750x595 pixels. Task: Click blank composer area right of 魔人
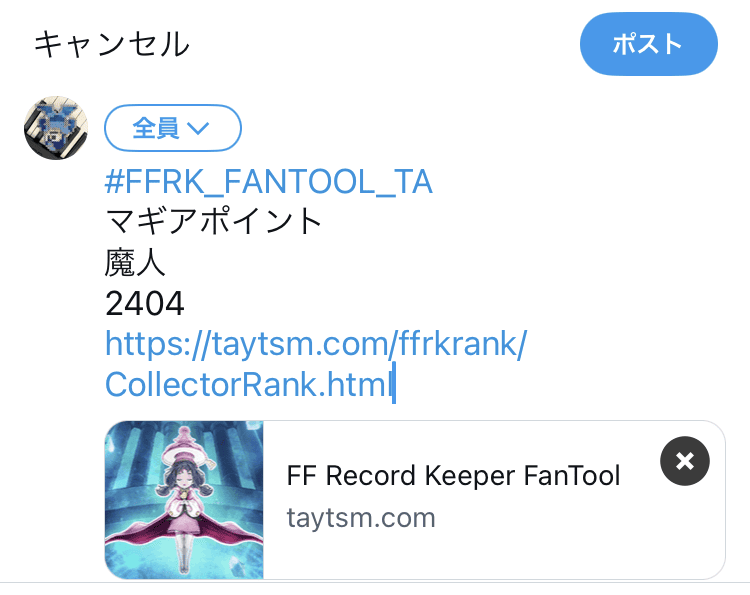[x=445, y=263]
